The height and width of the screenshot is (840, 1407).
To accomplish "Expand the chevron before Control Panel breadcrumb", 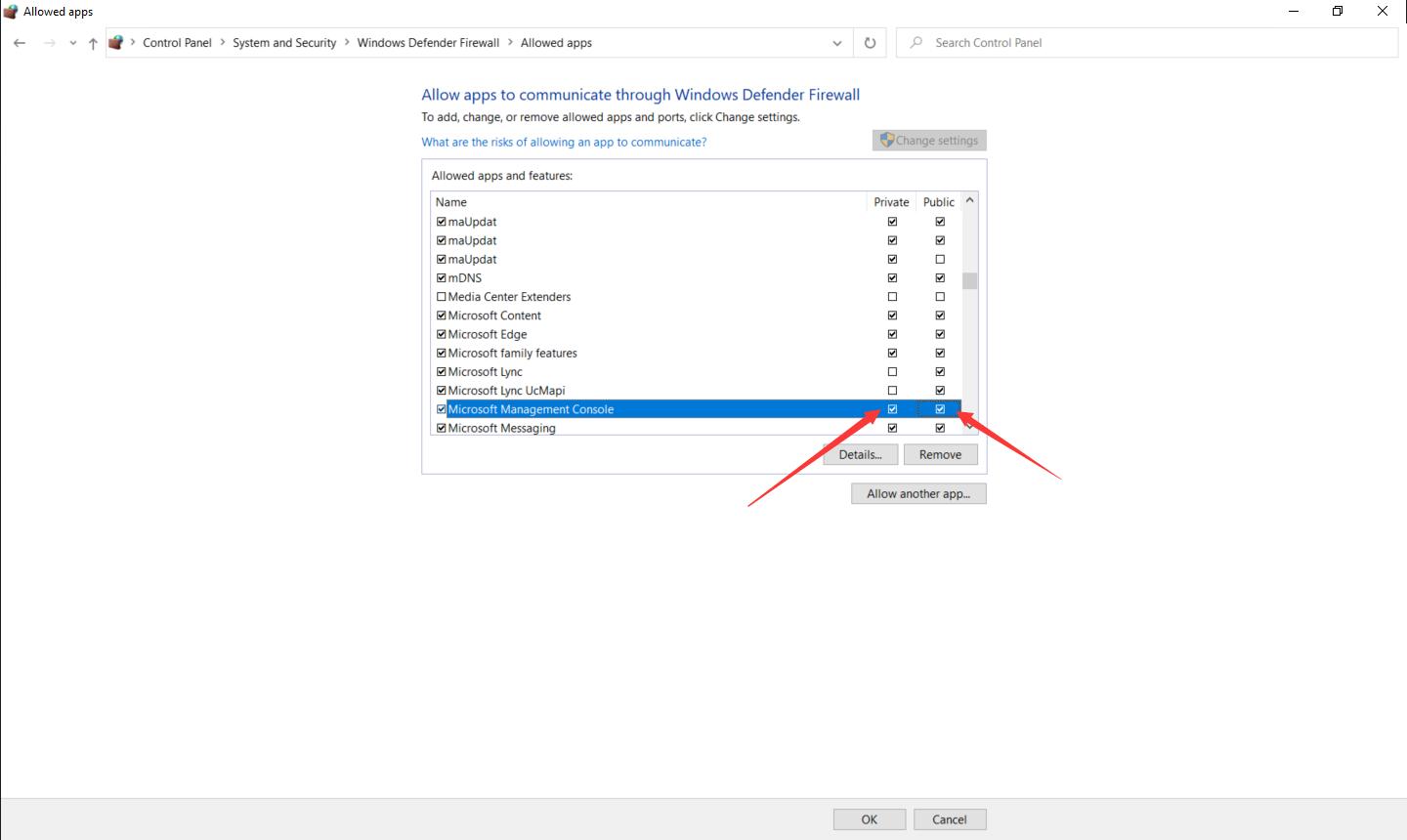I will 133,42.
